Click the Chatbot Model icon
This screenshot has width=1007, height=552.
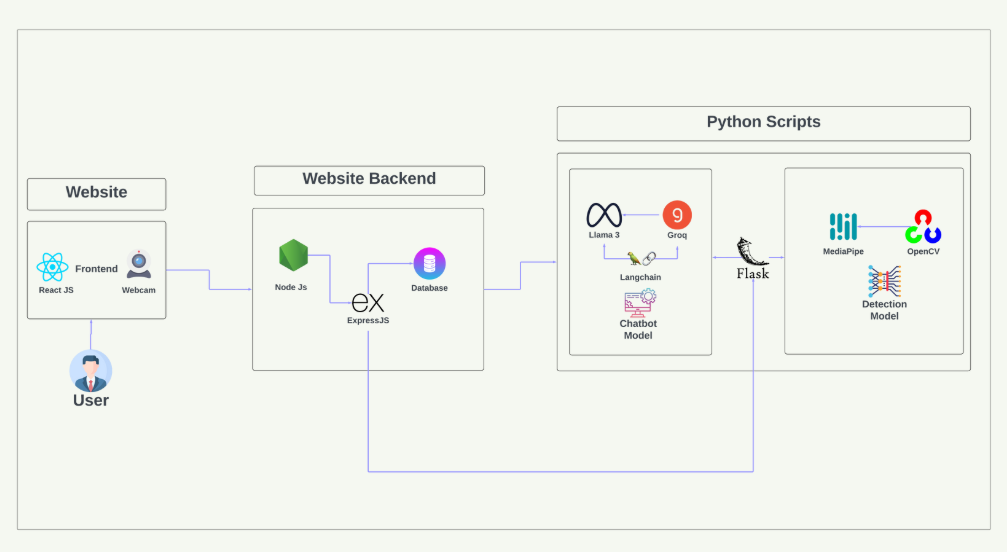point(639,301)
